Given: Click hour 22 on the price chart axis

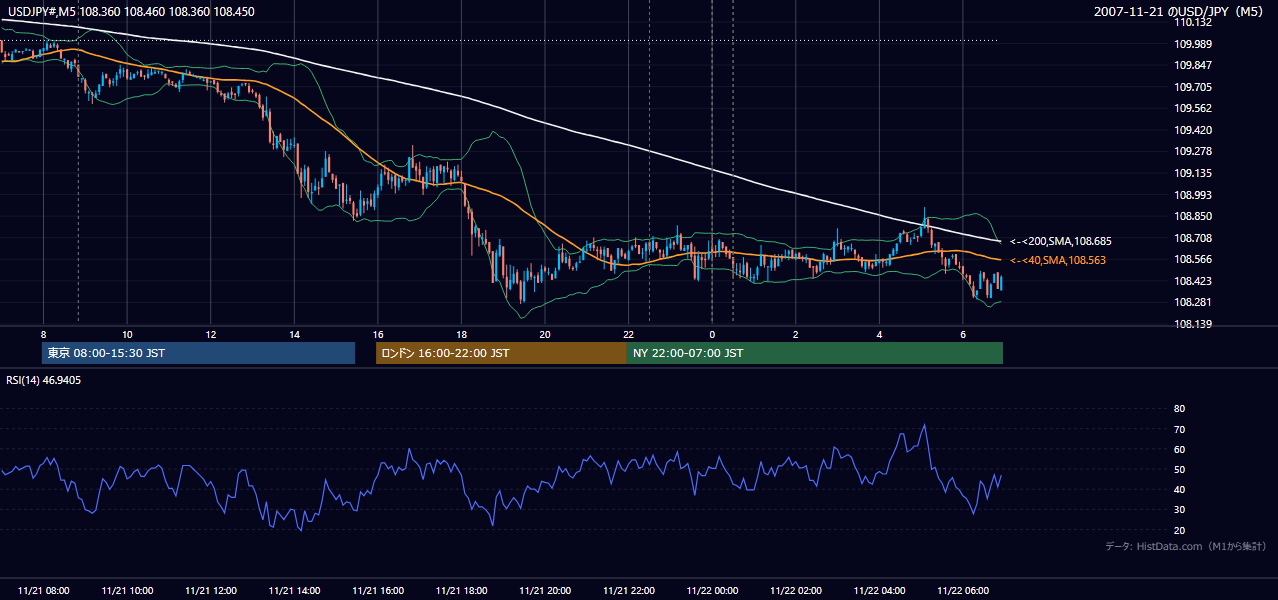Looking at the screenshot, I should (x=628, y=333).
